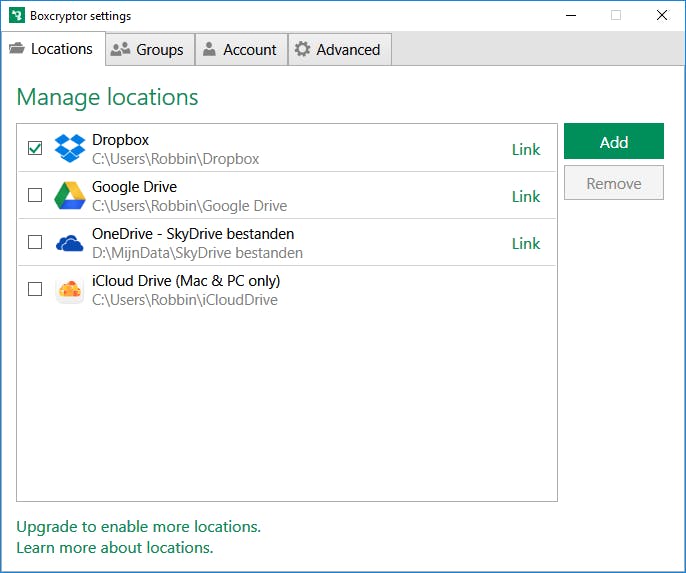Click Link next to Dropbox
The image size is (686, 573).
click(526, 149)
